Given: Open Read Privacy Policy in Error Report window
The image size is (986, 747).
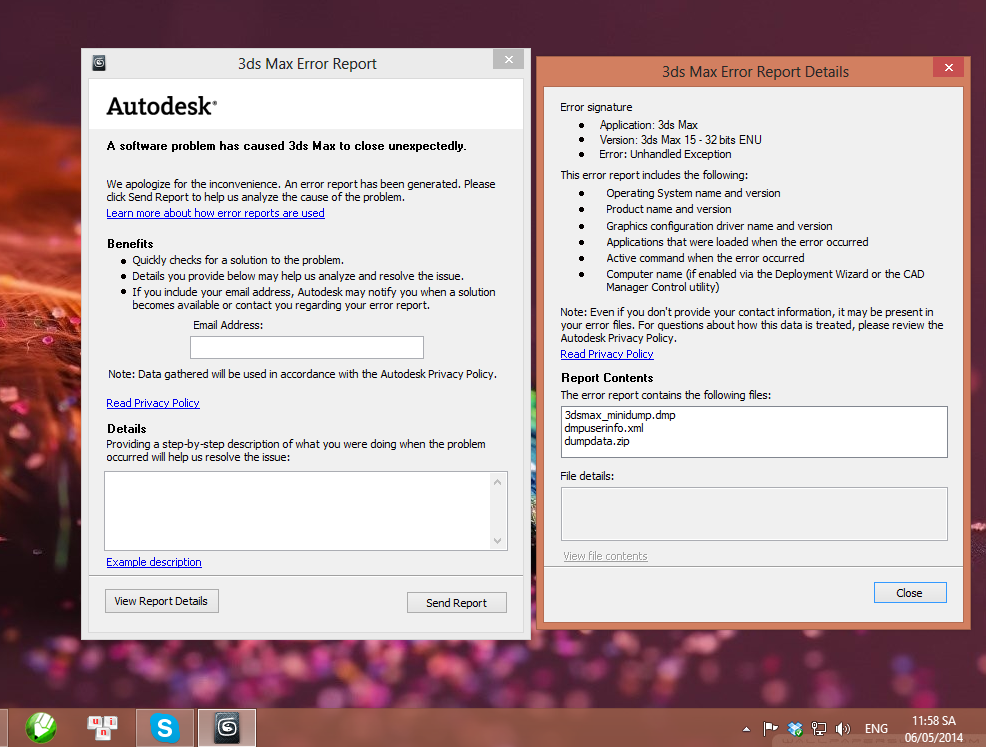Looking at the screenshot, I should pos(153,403).
